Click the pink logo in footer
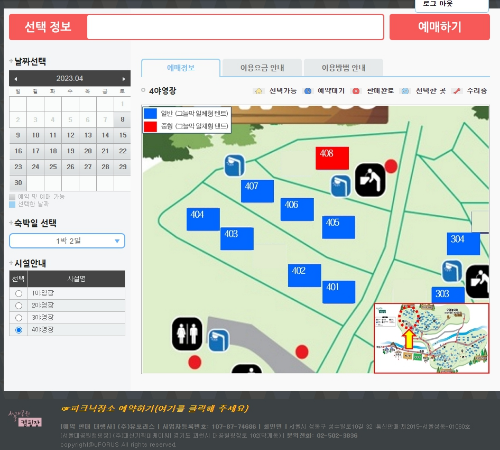 pyautogui.click(x=25, y=419)
